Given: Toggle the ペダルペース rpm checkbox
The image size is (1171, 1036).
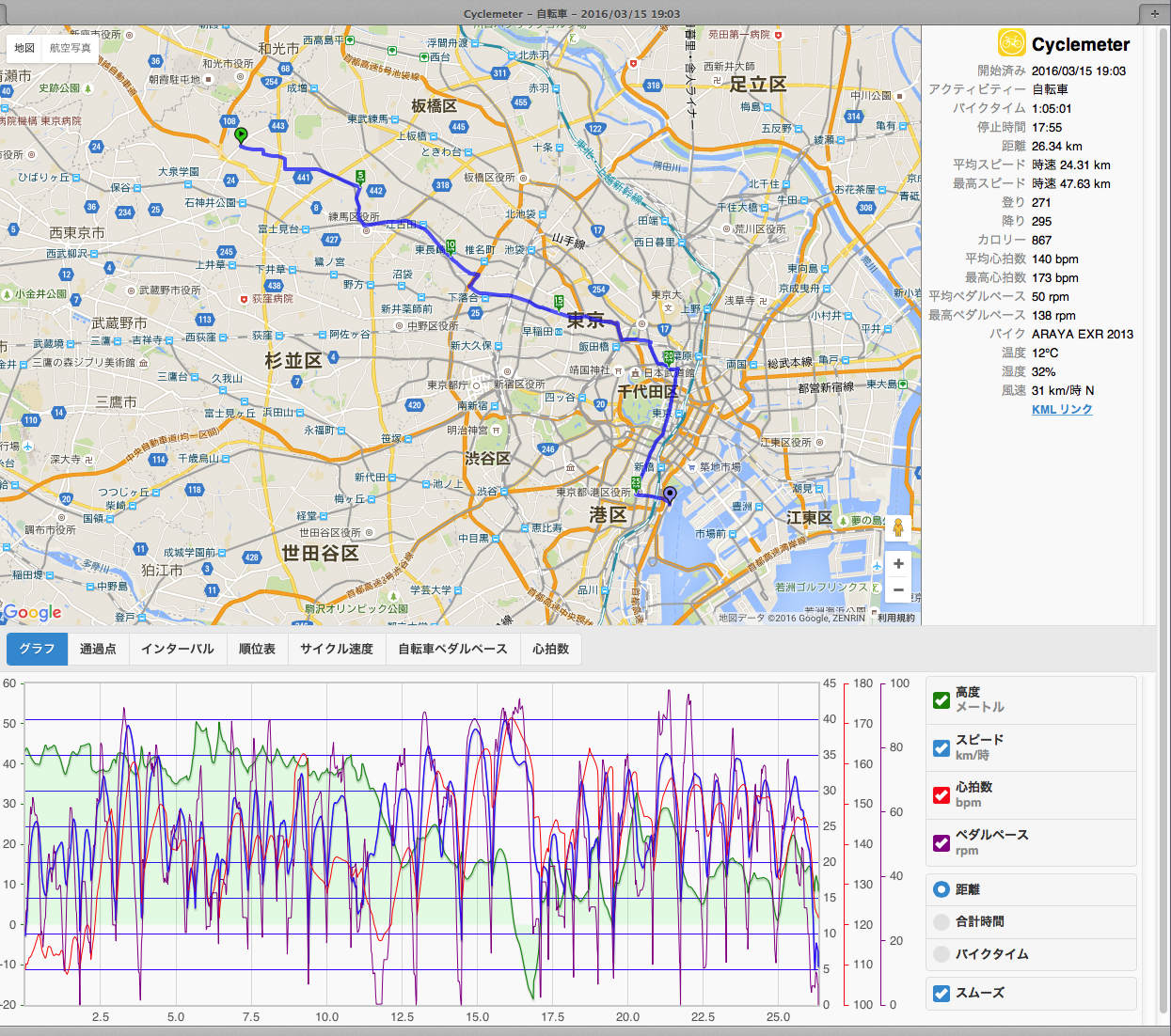Looking at the screenshot, I should click(x=942, y=842).
